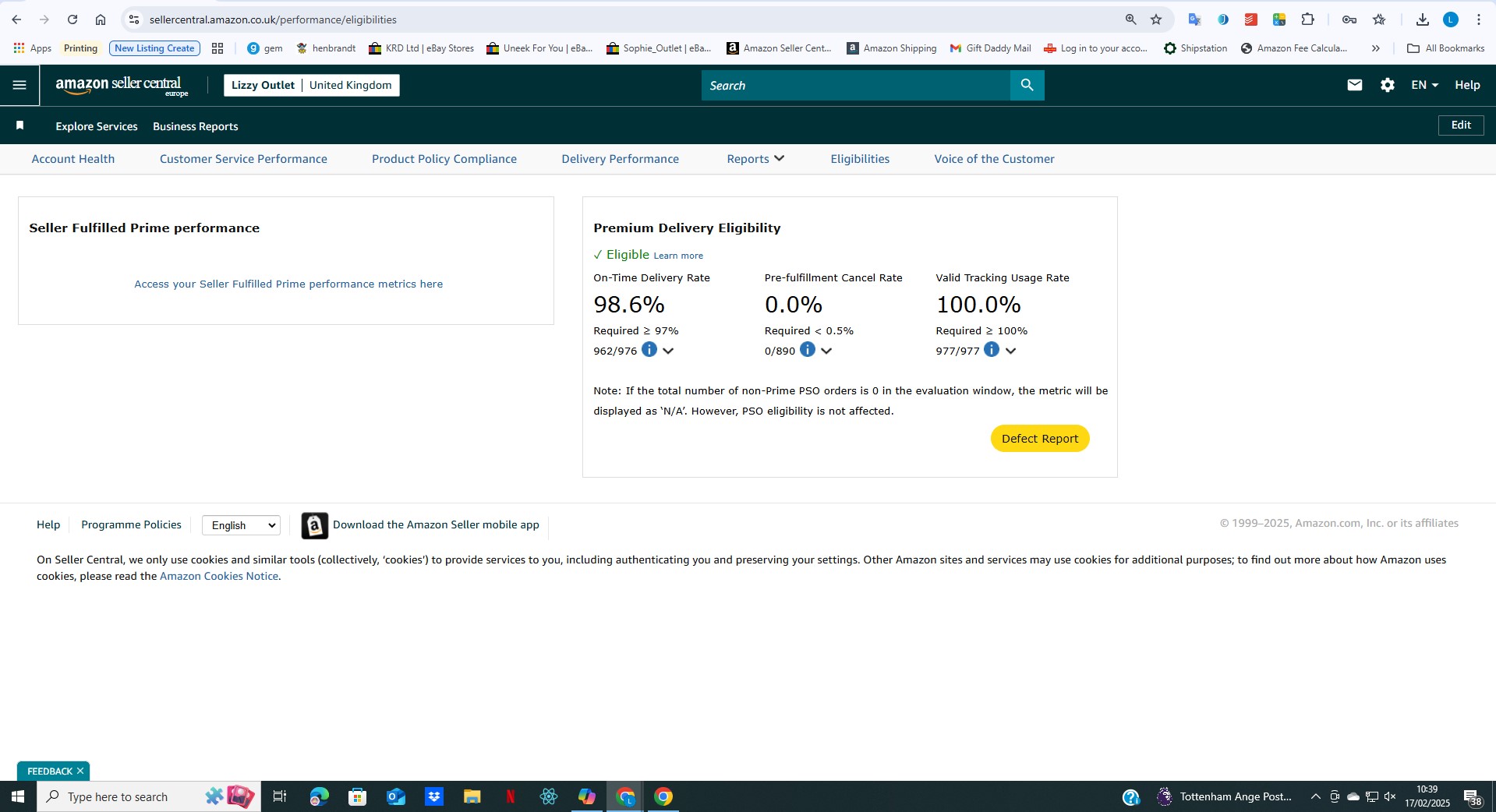Click the Programme Policies footer link
1496x812 pixels.
[131, 524]
